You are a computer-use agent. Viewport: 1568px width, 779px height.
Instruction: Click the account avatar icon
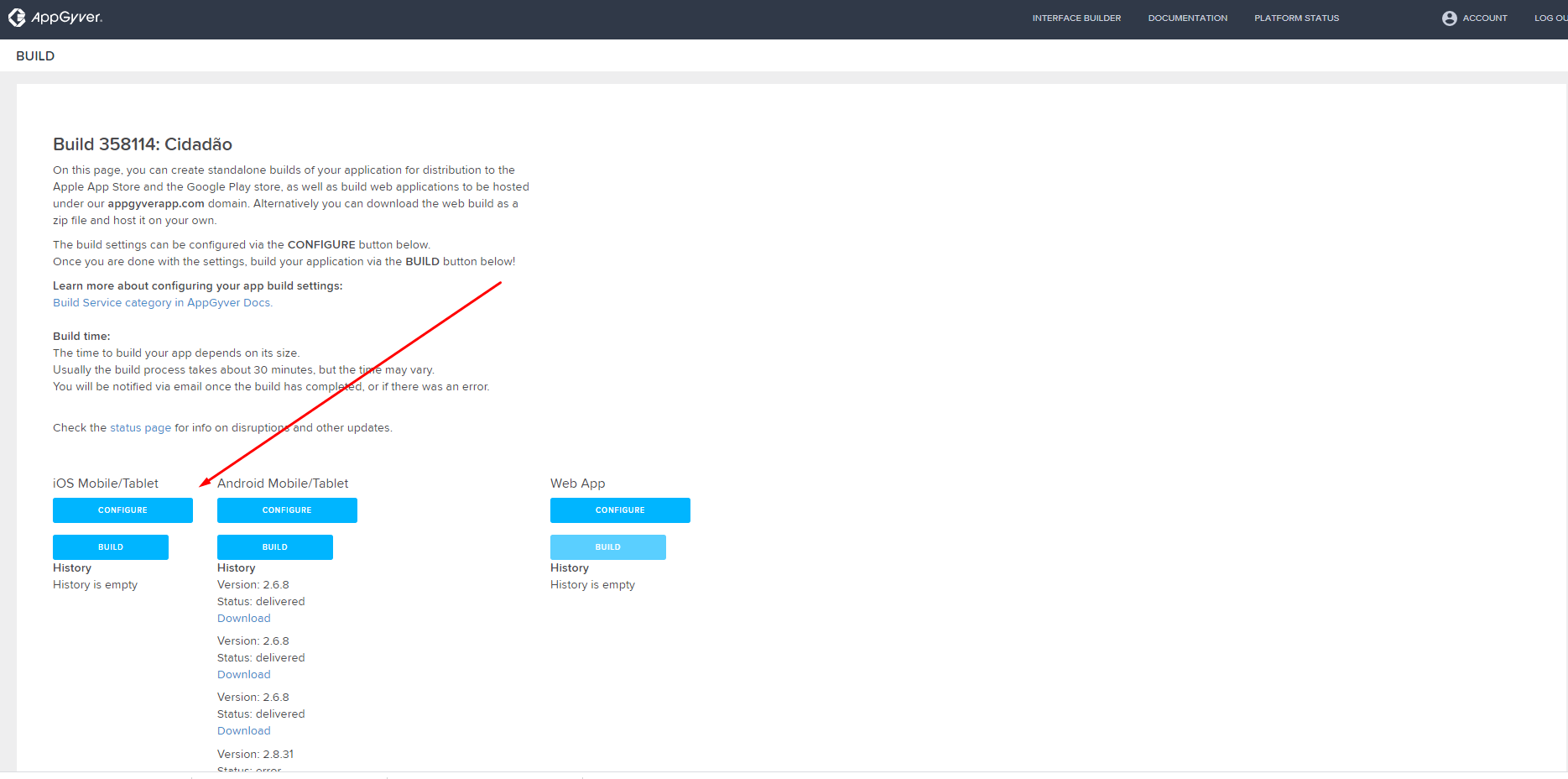1449,18
